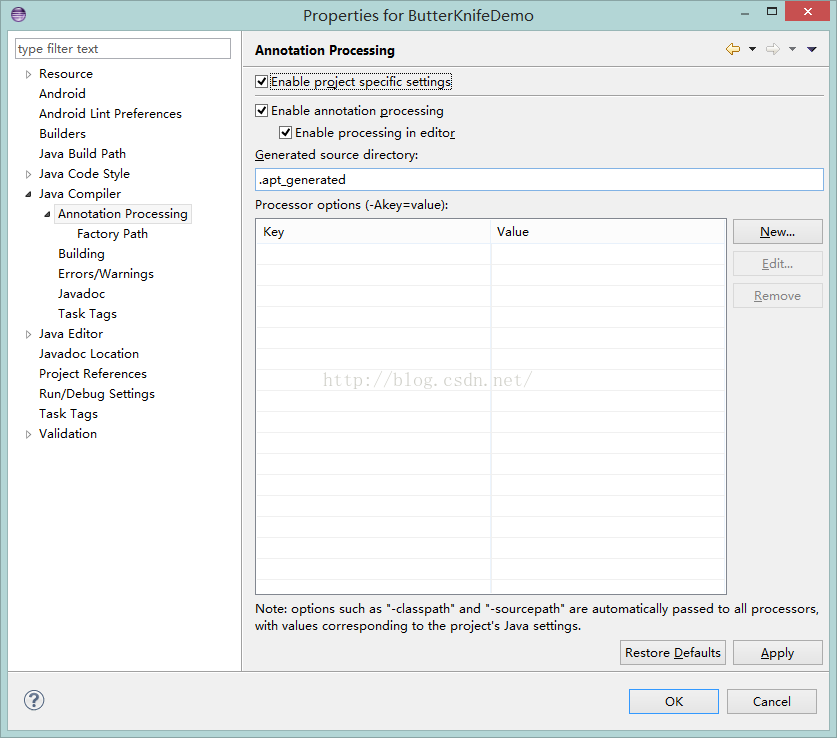Click the Value column header
The height and width of the screenshot is (738, 837).
[608, 232]
